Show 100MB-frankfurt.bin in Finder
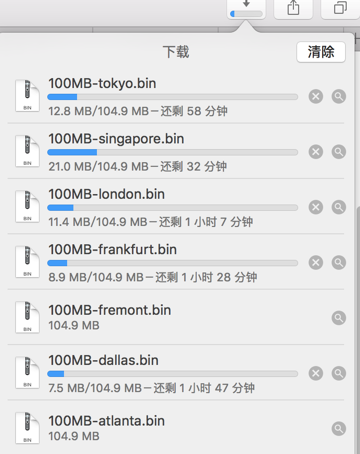This screenshot has height=454, width=360. [x=339, y=263]
